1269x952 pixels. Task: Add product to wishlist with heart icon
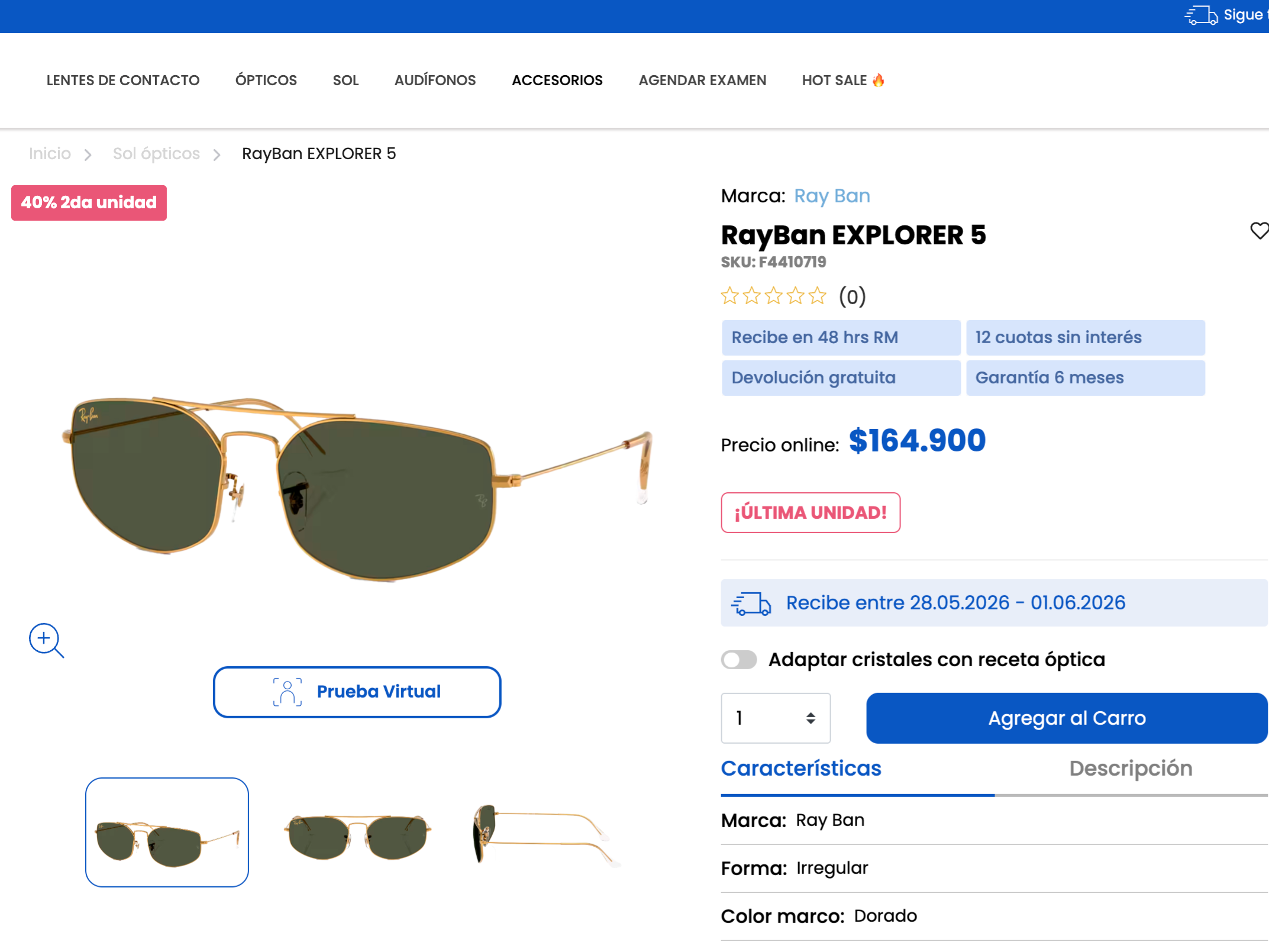[x=1260, y=230]
